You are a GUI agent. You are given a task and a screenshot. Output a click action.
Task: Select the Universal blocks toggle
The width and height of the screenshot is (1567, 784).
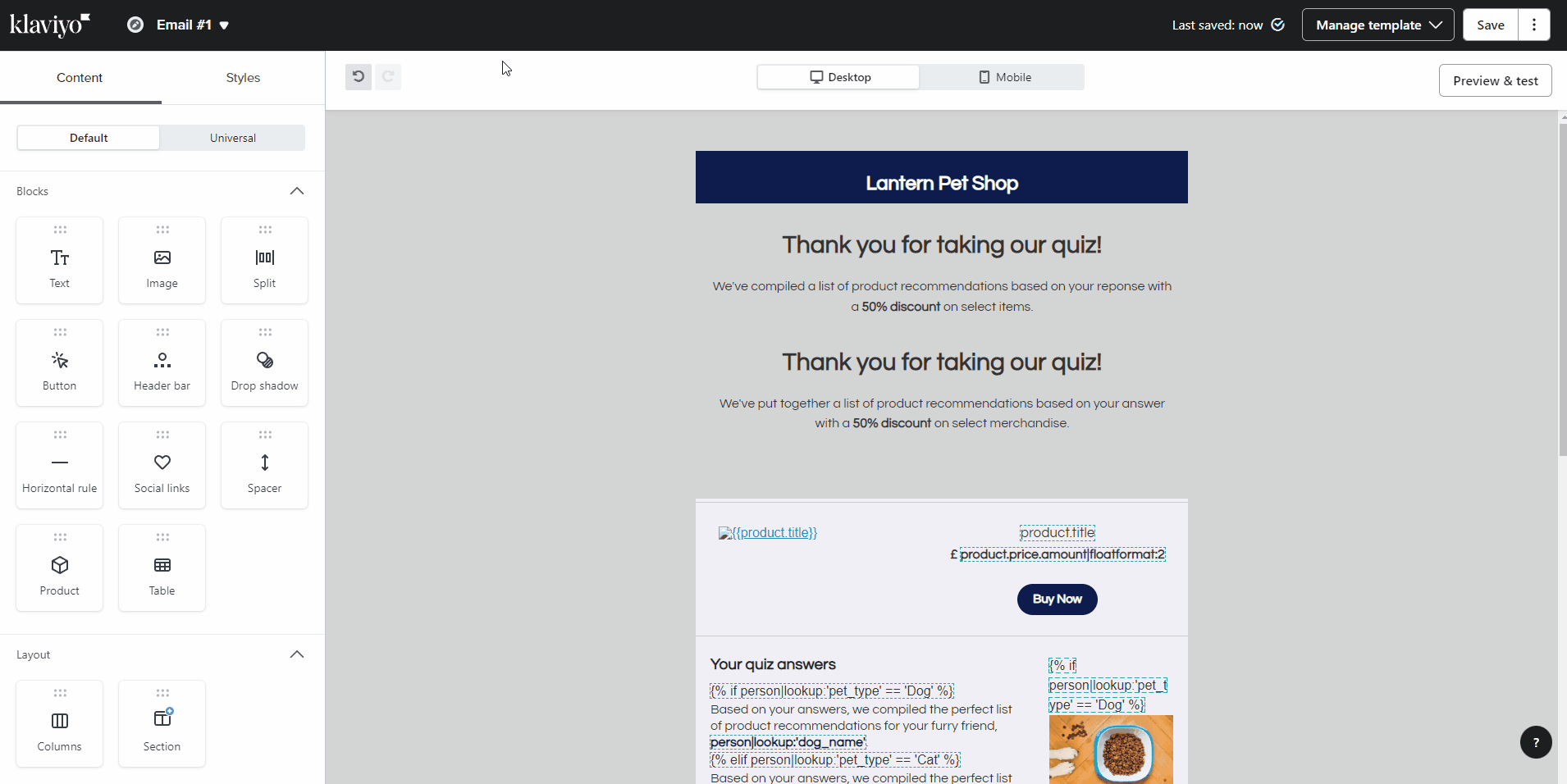[x=233, y=138]
